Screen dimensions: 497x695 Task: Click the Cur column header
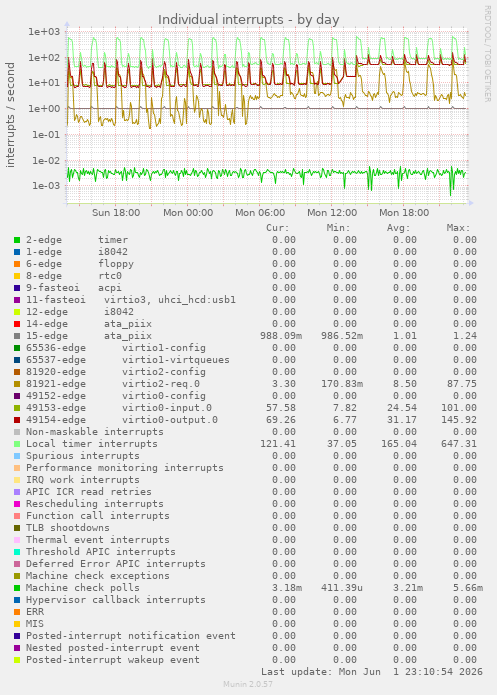coord(278,228)
